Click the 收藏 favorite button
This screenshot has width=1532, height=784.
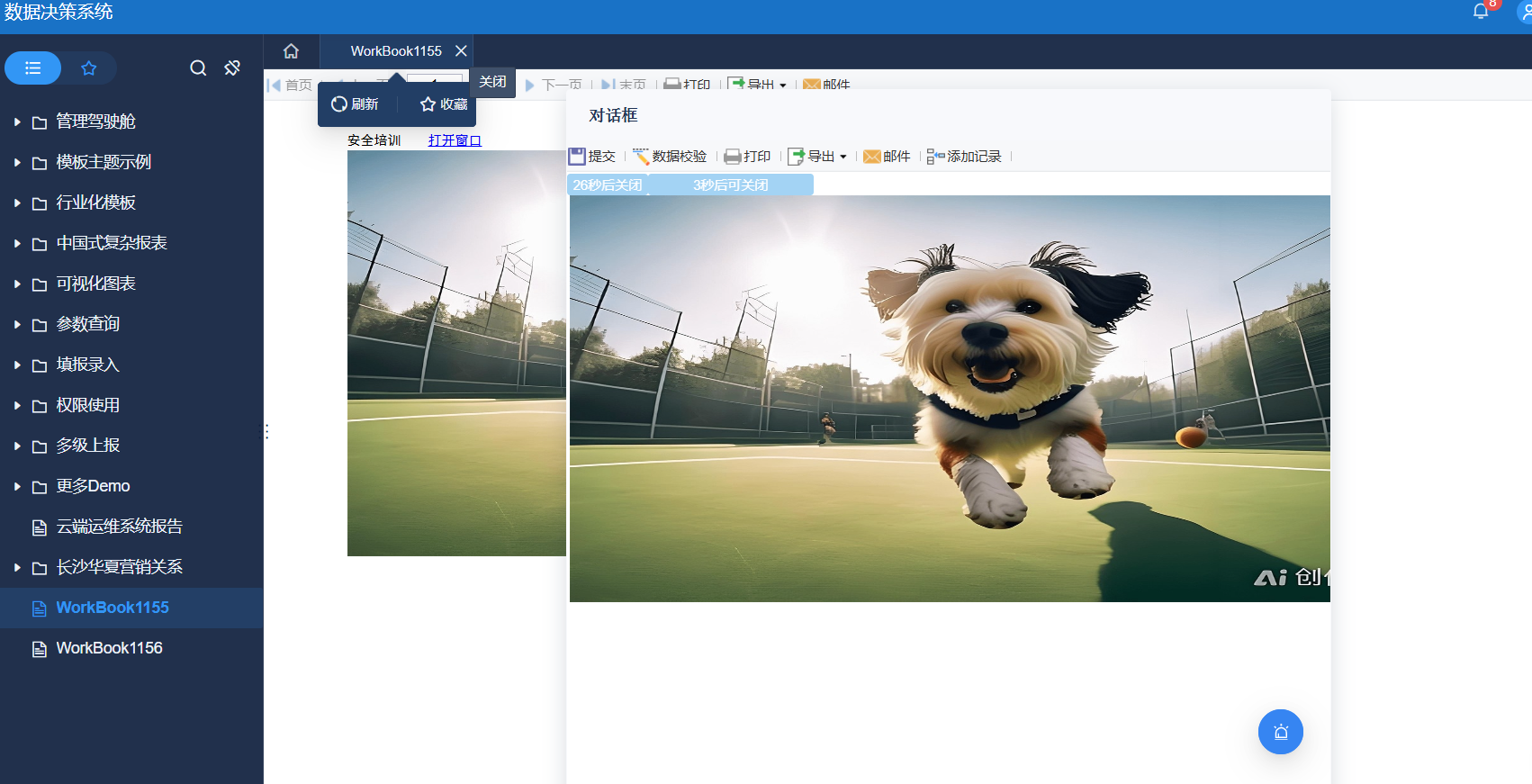click(444, 104)
